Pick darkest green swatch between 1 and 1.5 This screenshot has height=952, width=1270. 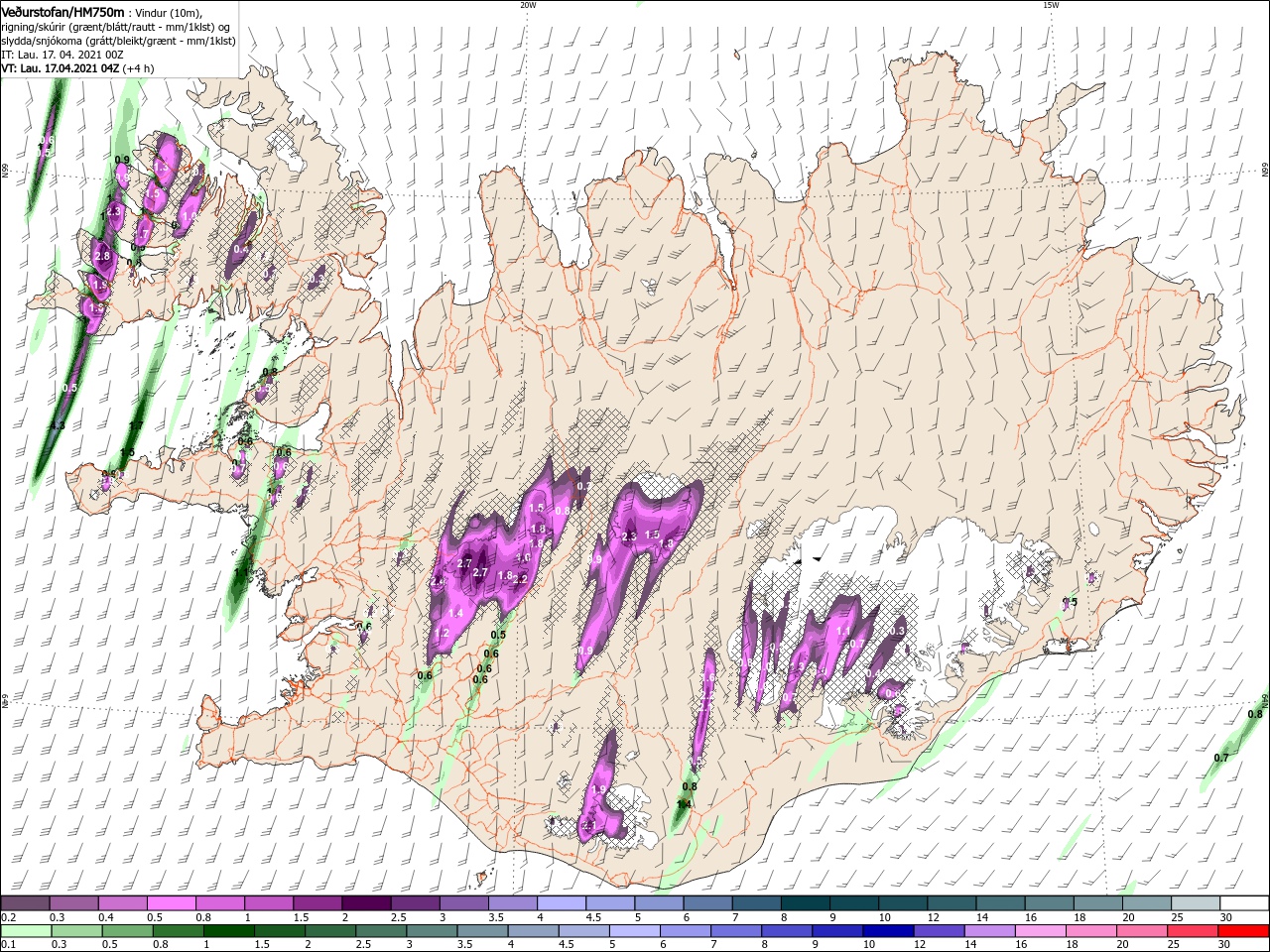229,931
